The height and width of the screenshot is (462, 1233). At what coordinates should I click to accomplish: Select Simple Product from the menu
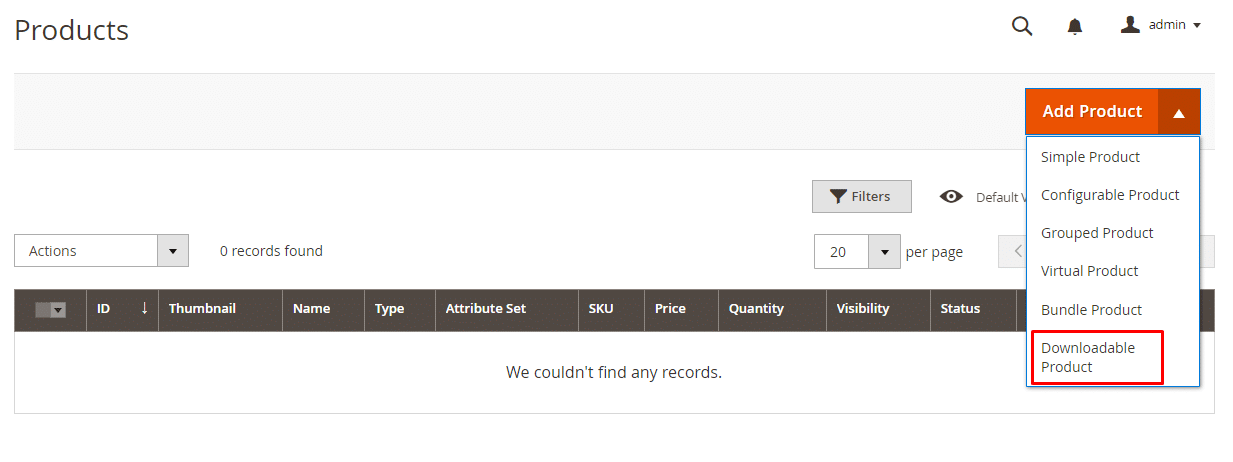click(1090, 157)
